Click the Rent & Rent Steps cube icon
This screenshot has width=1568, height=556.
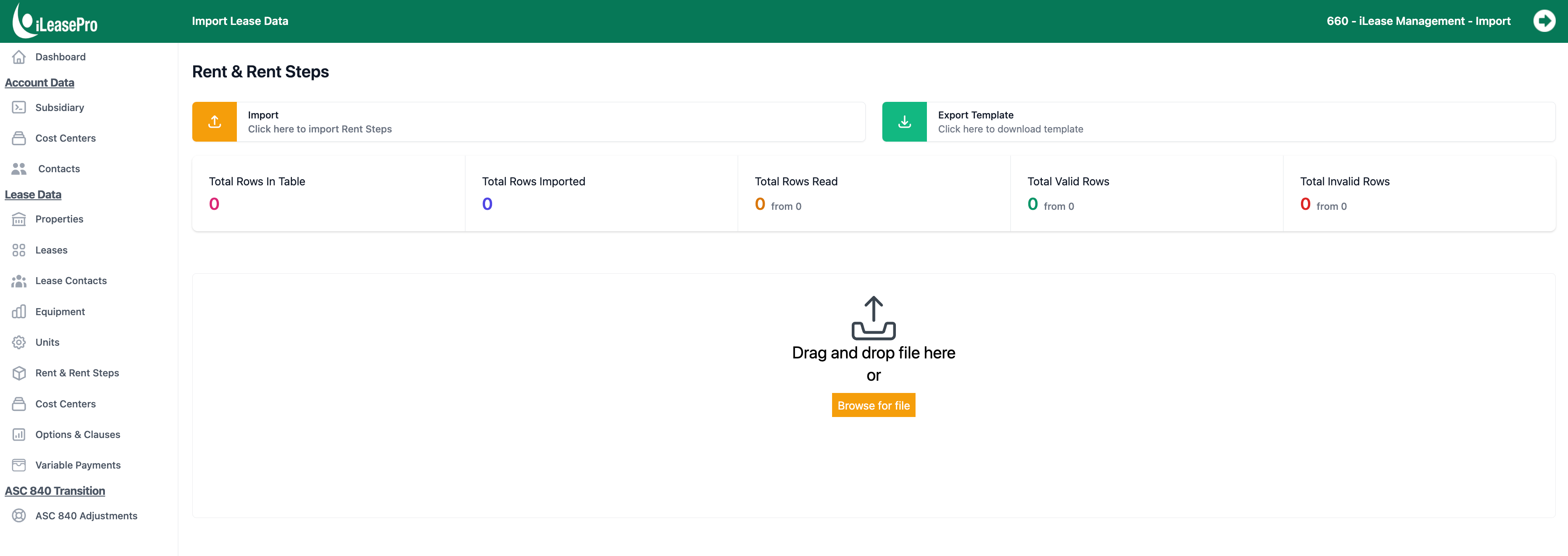[x=19, y=373]
